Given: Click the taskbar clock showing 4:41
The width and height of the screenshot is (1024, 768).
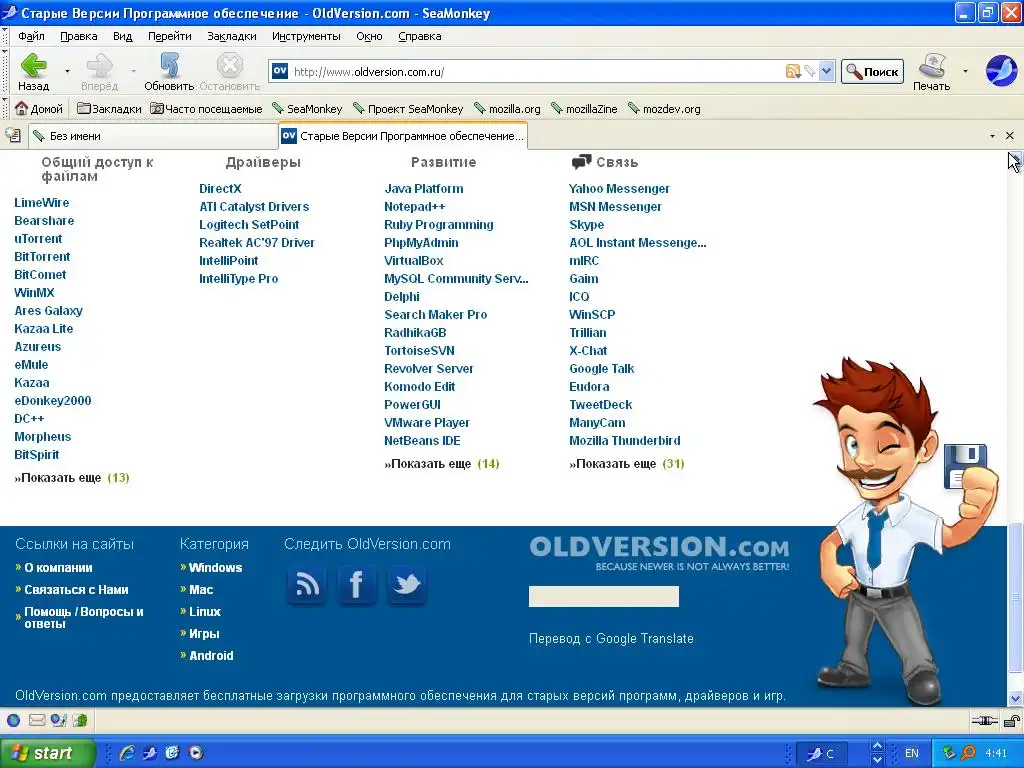Looking at the screenshot, I should [996, 753].
